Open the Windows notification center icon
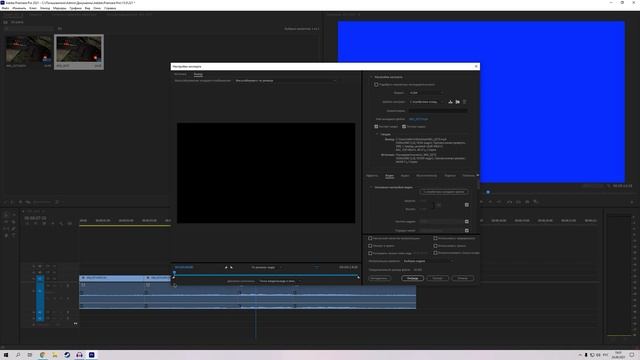 631,355
